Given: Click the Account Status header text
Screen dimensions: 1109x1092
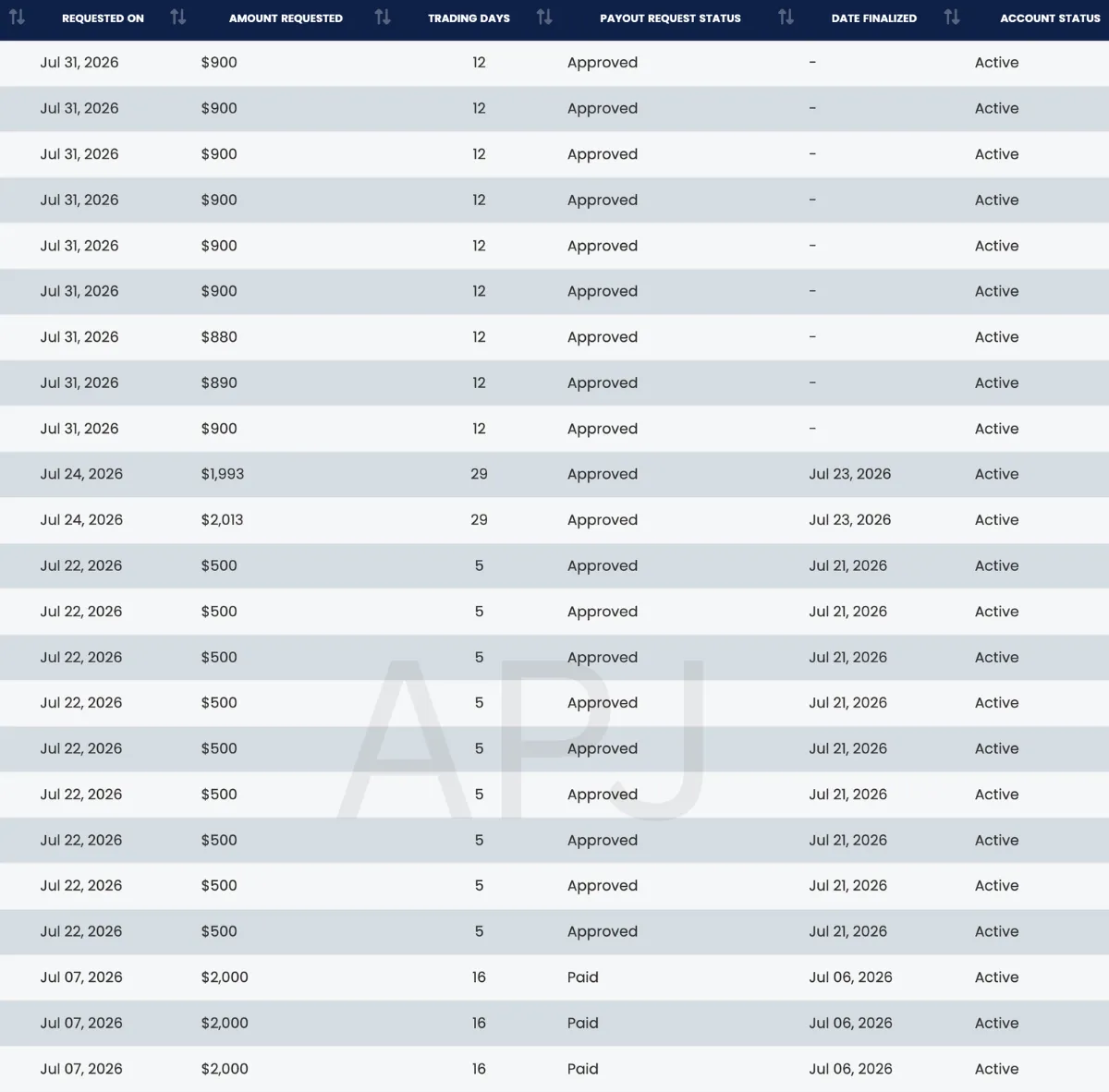Looking at the screenshot, I should point(1050,18).
